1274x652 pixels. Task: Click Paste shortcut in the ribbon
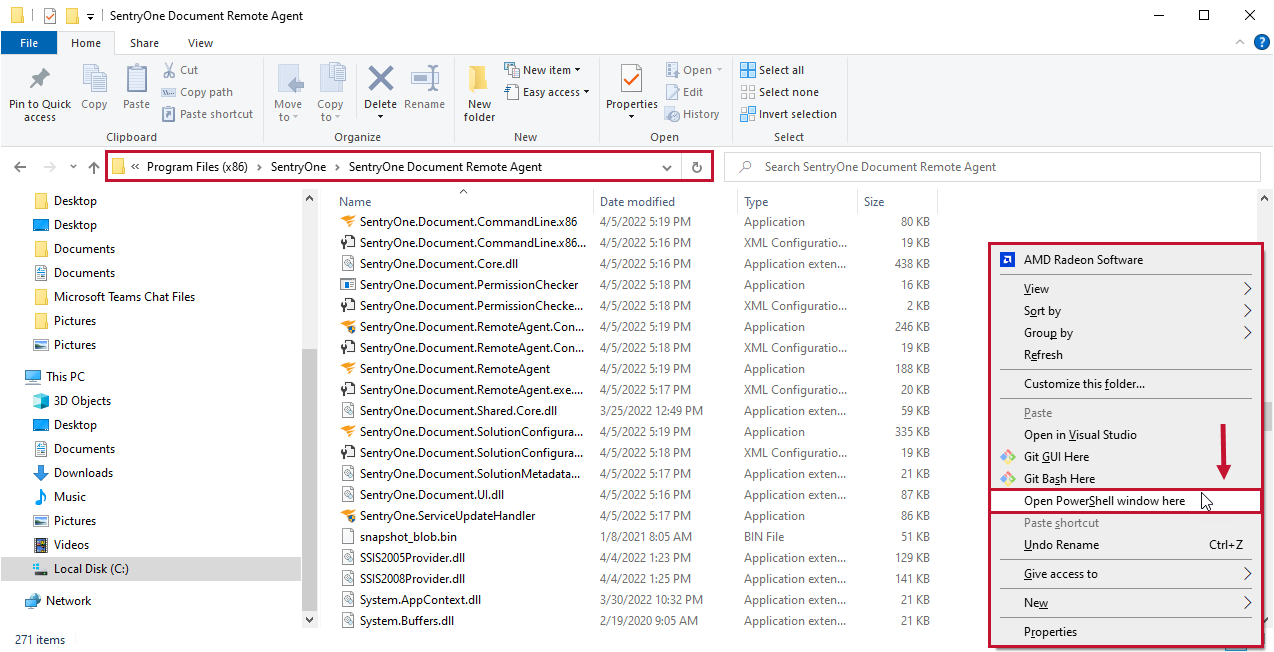(207, 114)
